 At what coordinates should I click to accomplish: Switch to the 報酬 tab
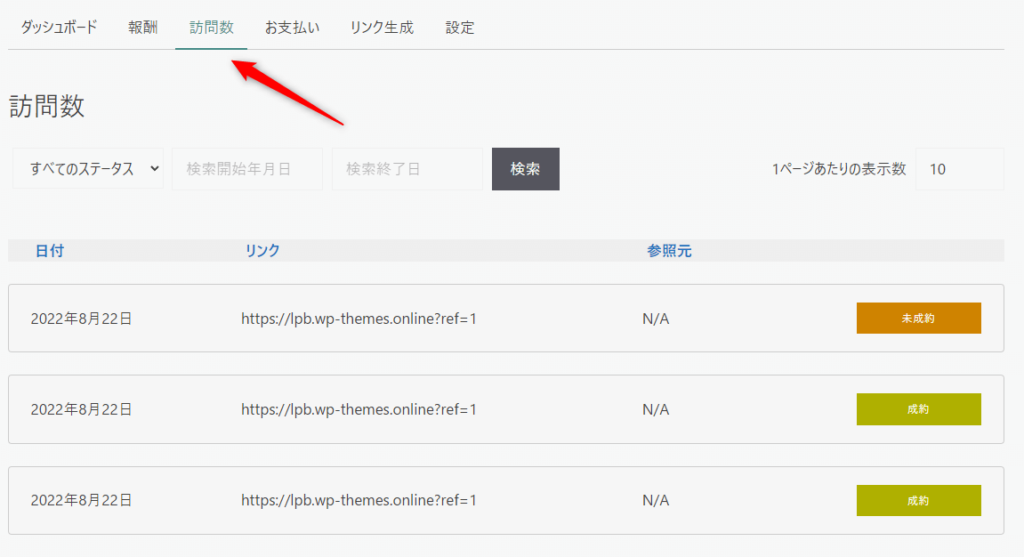143,28
